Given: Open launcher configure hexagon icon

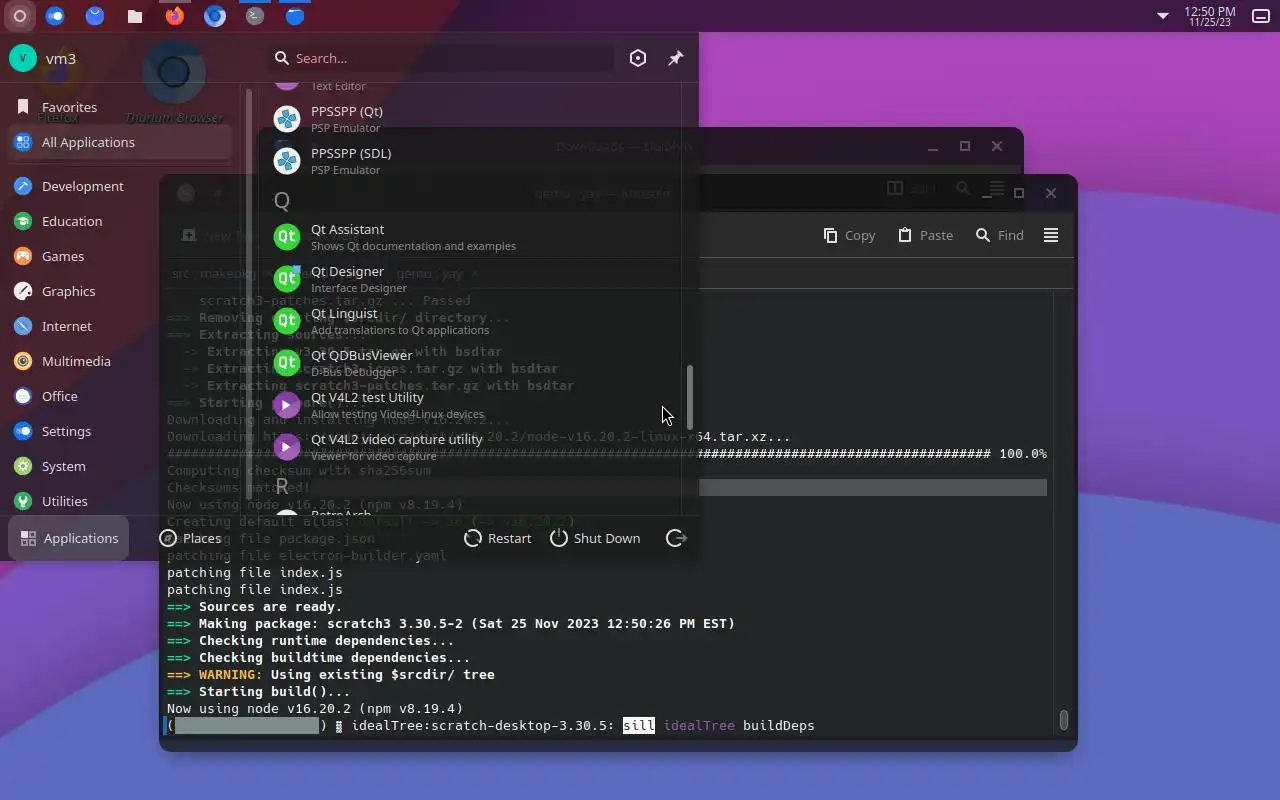Looking at the screenshot, I should pos(638,58).
